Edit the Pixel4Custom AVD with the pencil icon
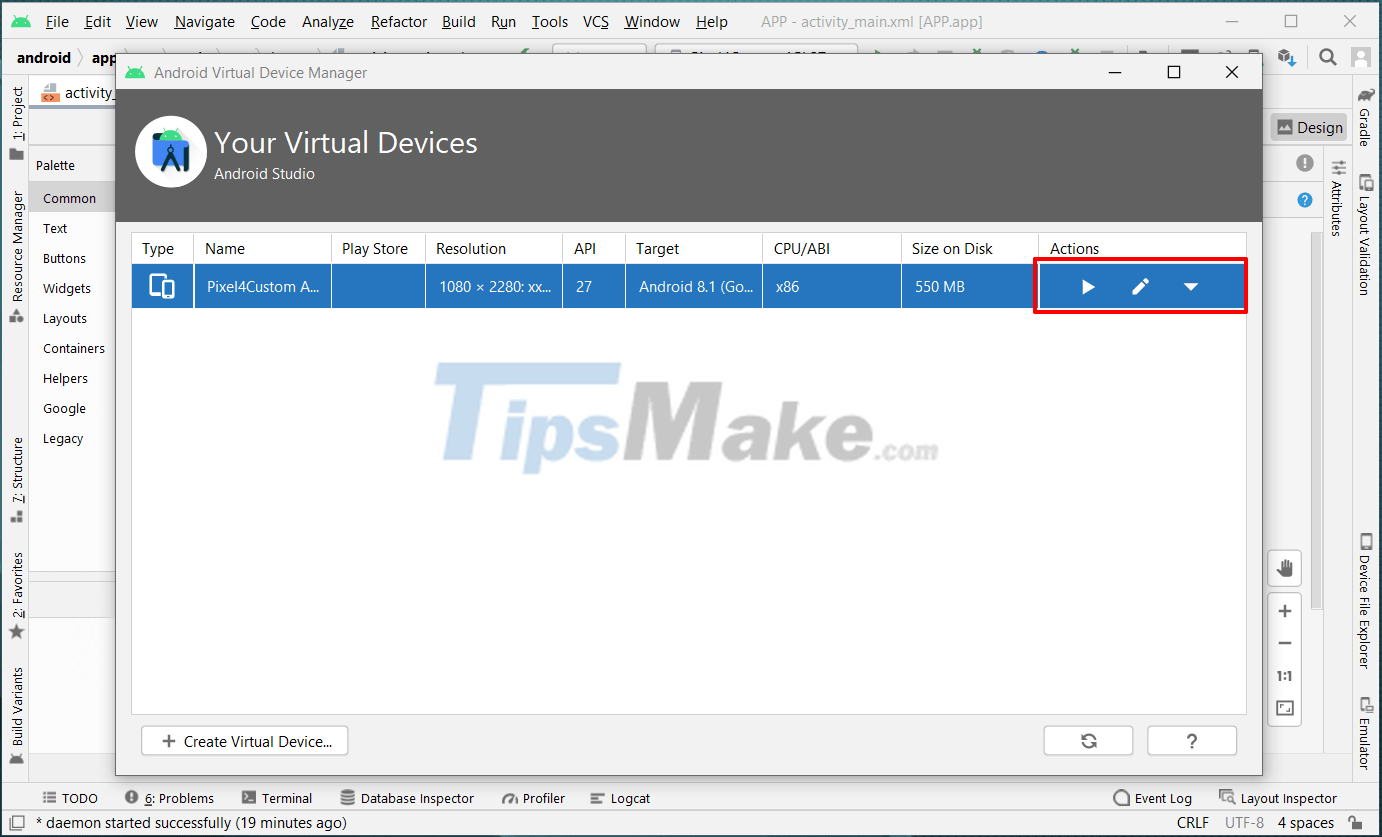 1140,286
